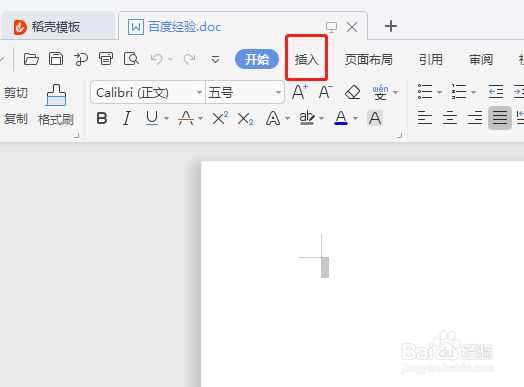Click the text effects outlined A icon
Image resolution: width=524 pixels, height=387 pixels.
[273, 118]
